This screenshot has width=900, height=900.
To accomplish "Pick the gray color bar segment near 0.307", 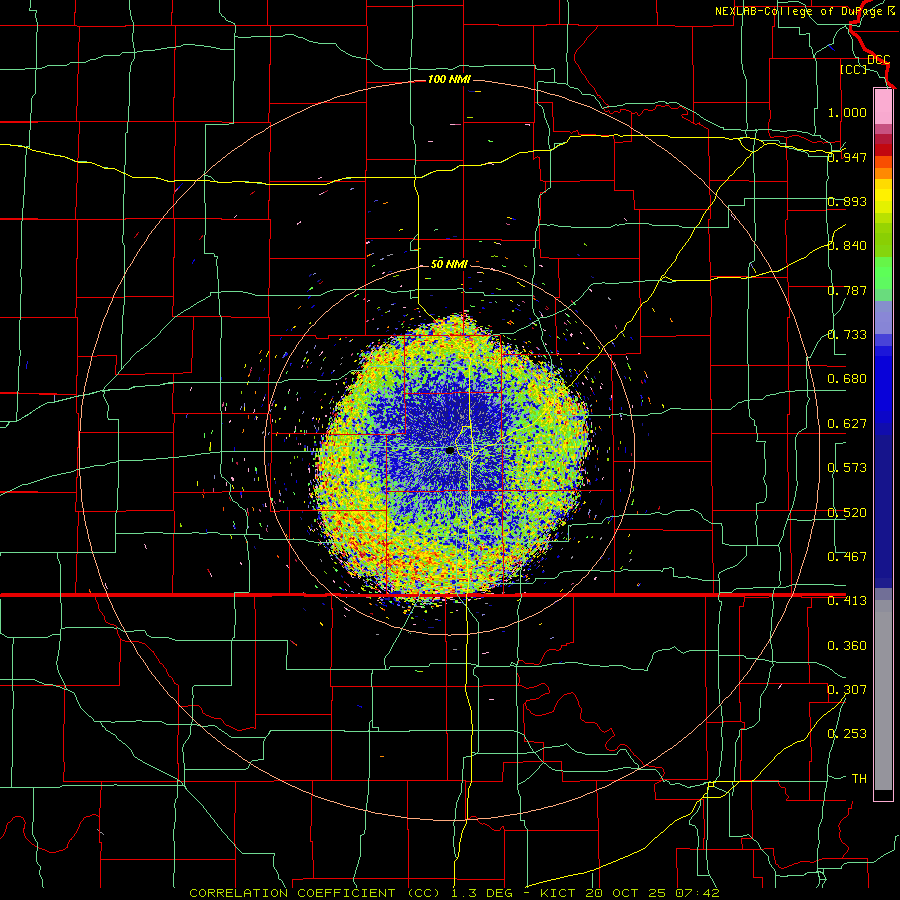I will click(x=883, y=695).
